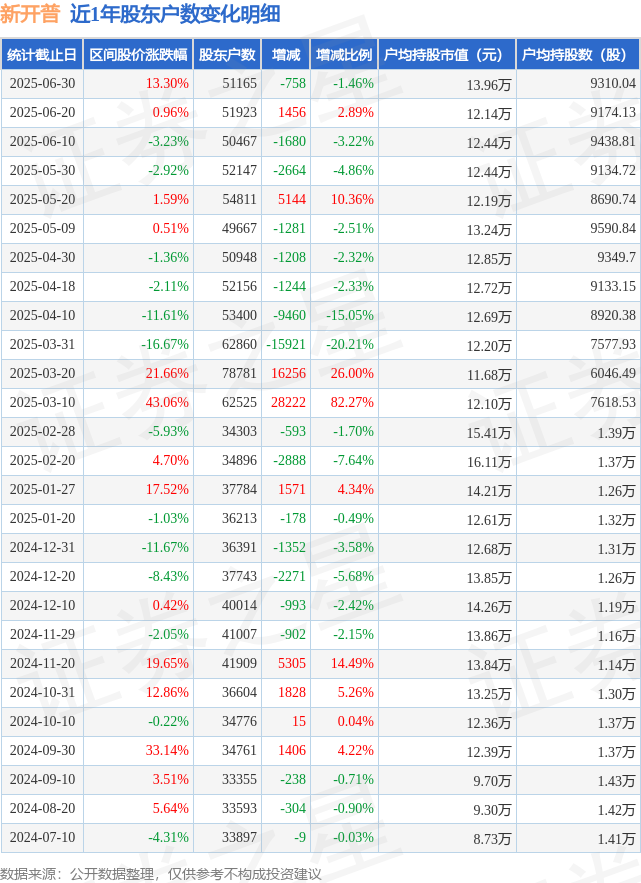Click the 户均持股市值（元） column header
The width and height of the screenshot is (641, 883).
pyautogui.click(x=447, y=55)
